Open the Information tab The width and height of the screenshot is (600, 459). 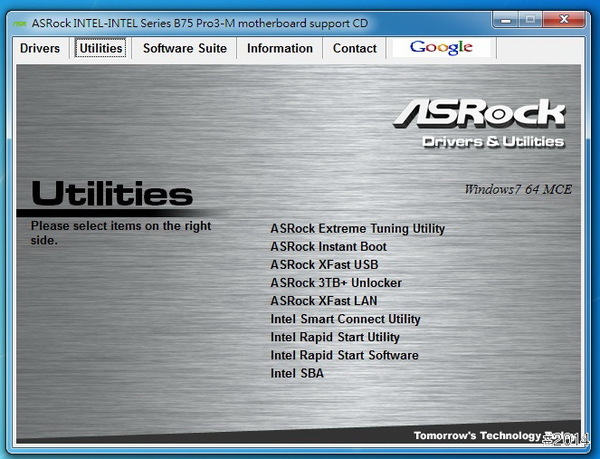280,48
